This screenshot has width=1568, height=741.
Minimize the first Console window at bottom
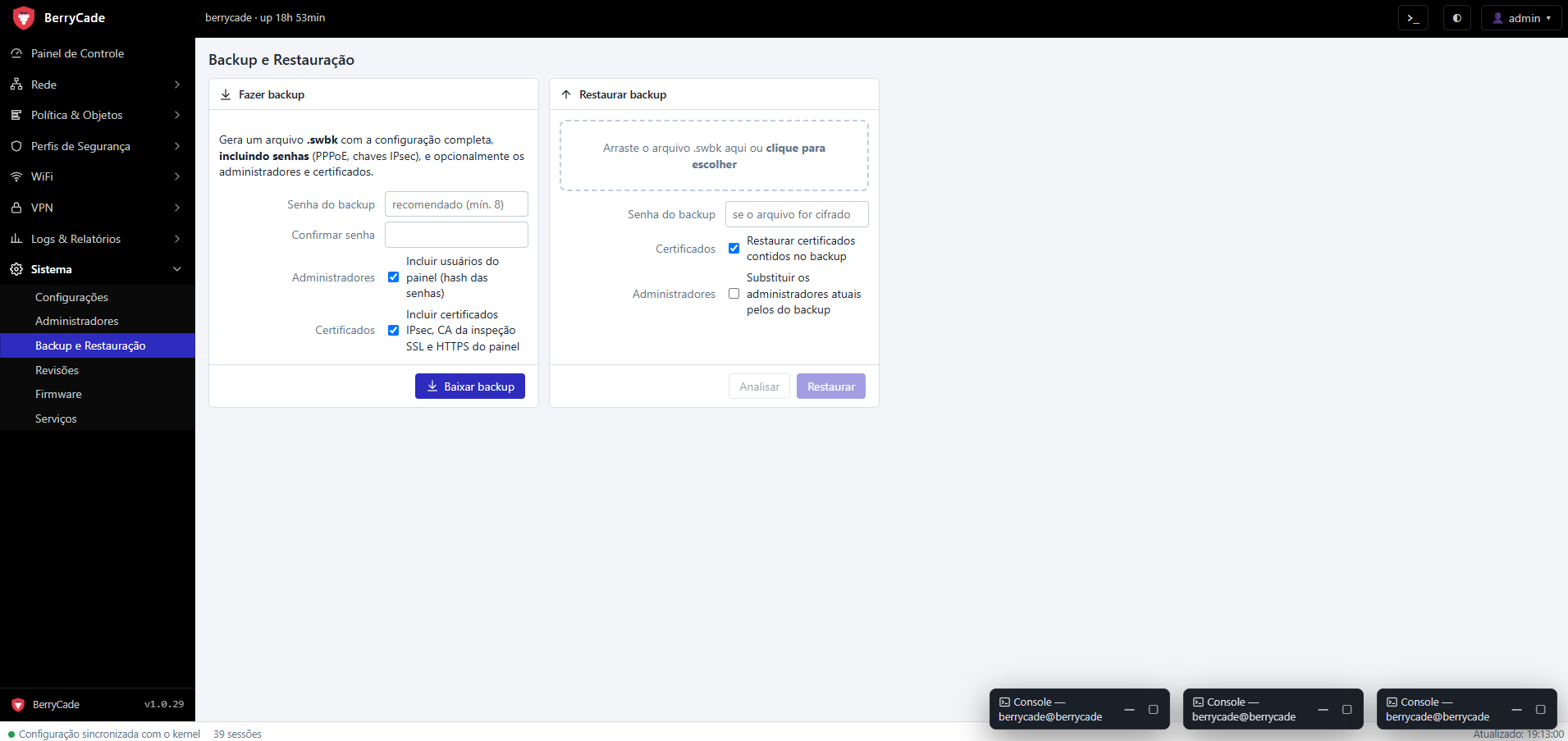pyautogui.click(x=1130, y=710)
